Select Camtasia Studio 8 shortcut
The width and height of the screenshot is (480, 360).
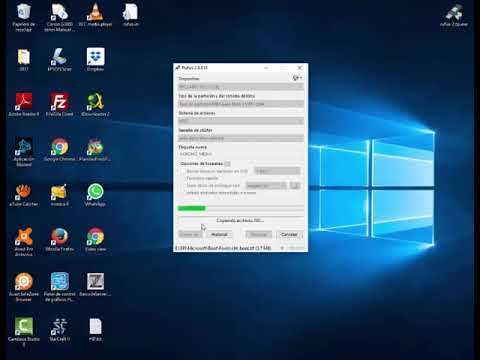pos(24,331)
